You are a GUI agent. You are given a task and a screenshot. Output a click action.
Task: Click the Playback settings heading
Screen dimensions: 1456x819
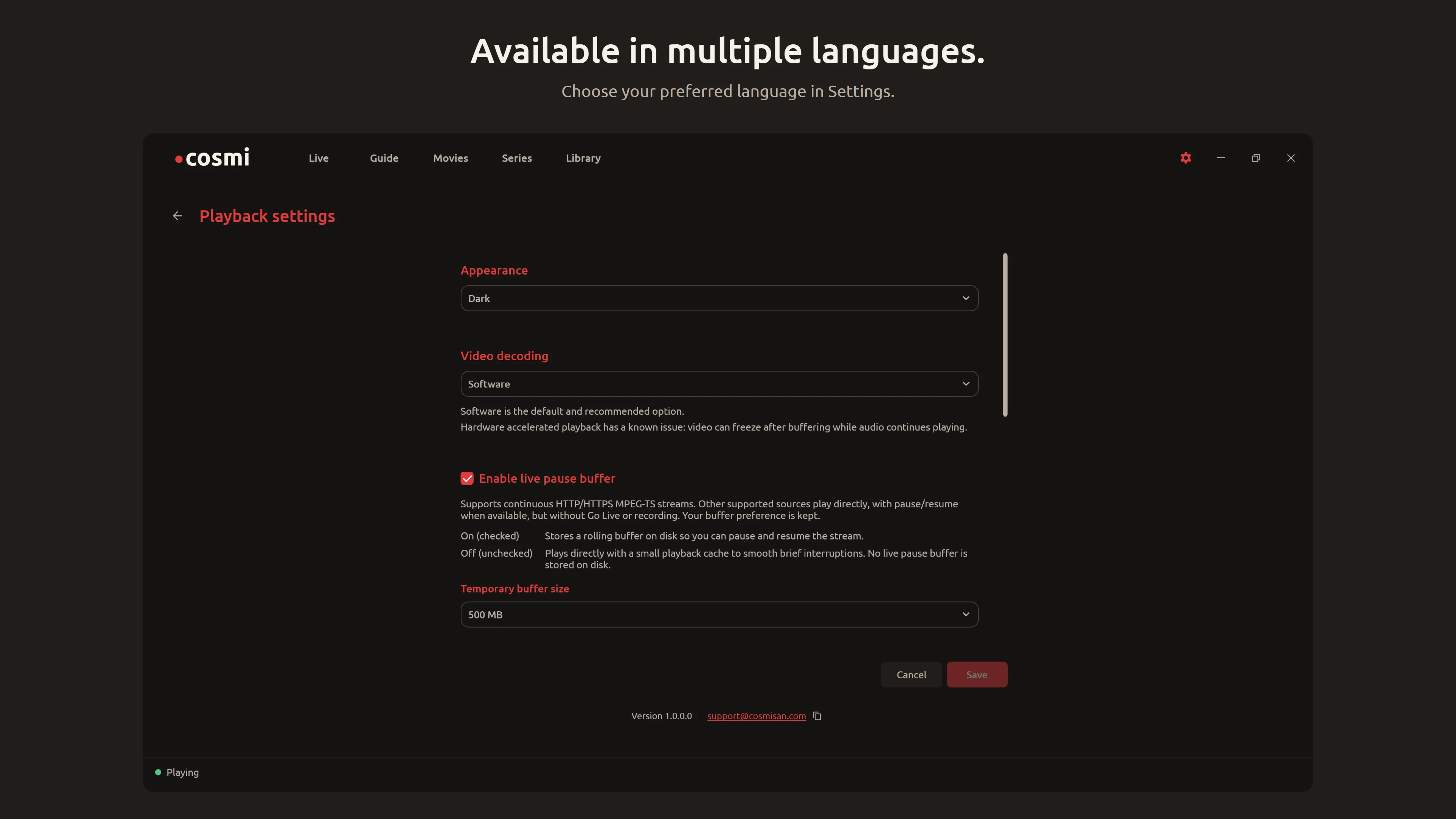click(x=267, y=216)
